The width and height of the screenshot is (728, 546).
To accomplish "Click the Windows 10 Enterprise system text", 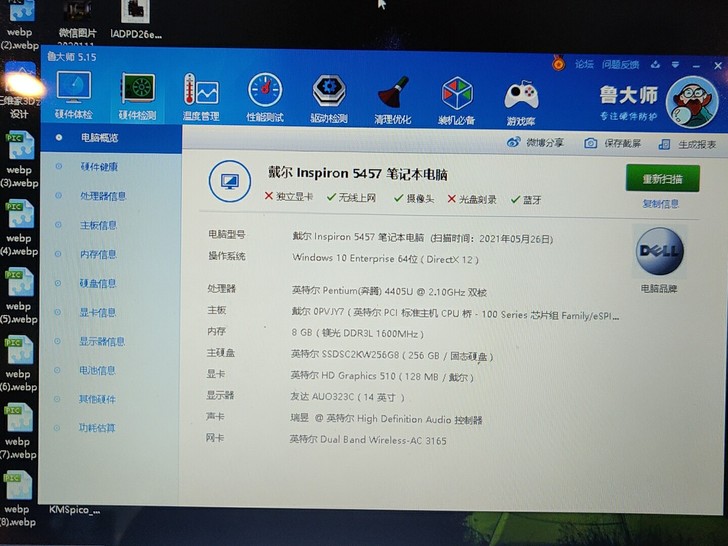I will (x=385, y=259).
